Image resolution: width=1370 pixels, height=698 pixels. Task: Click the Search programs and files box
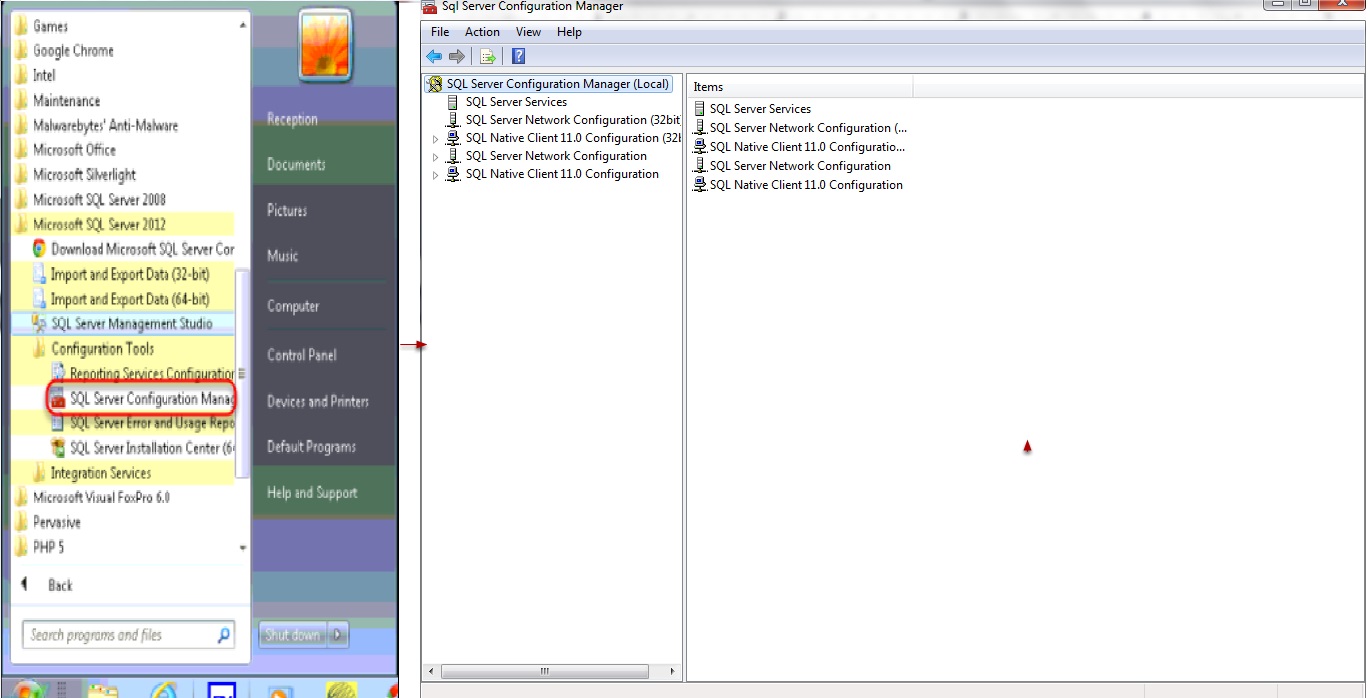tap(128, 635)
